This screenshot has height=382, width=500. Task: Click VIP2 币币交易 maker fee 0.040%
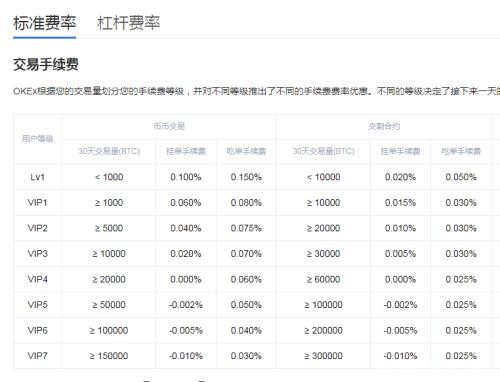point(186,228)
